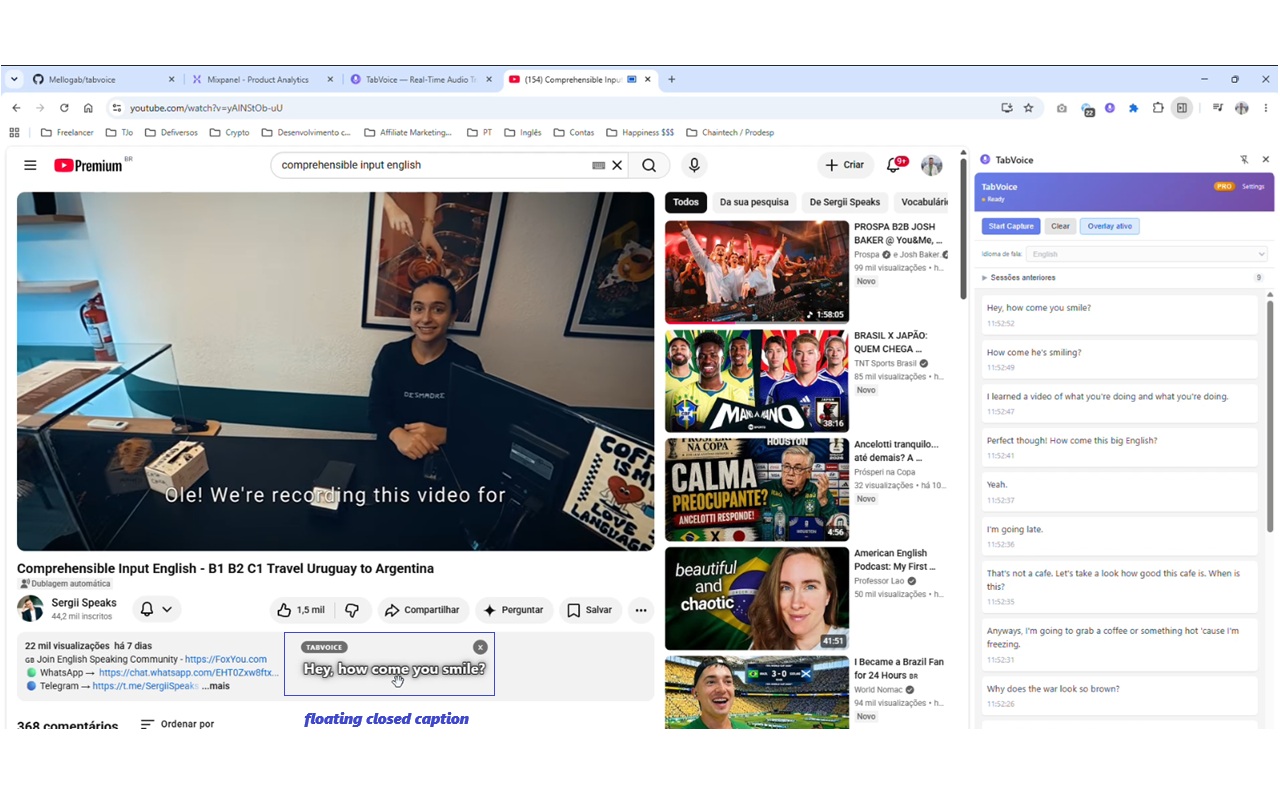Open Chrome media controls icon
This screenshot has height=800, width=1280.
pyautogui.click(x=1217, y=108)
